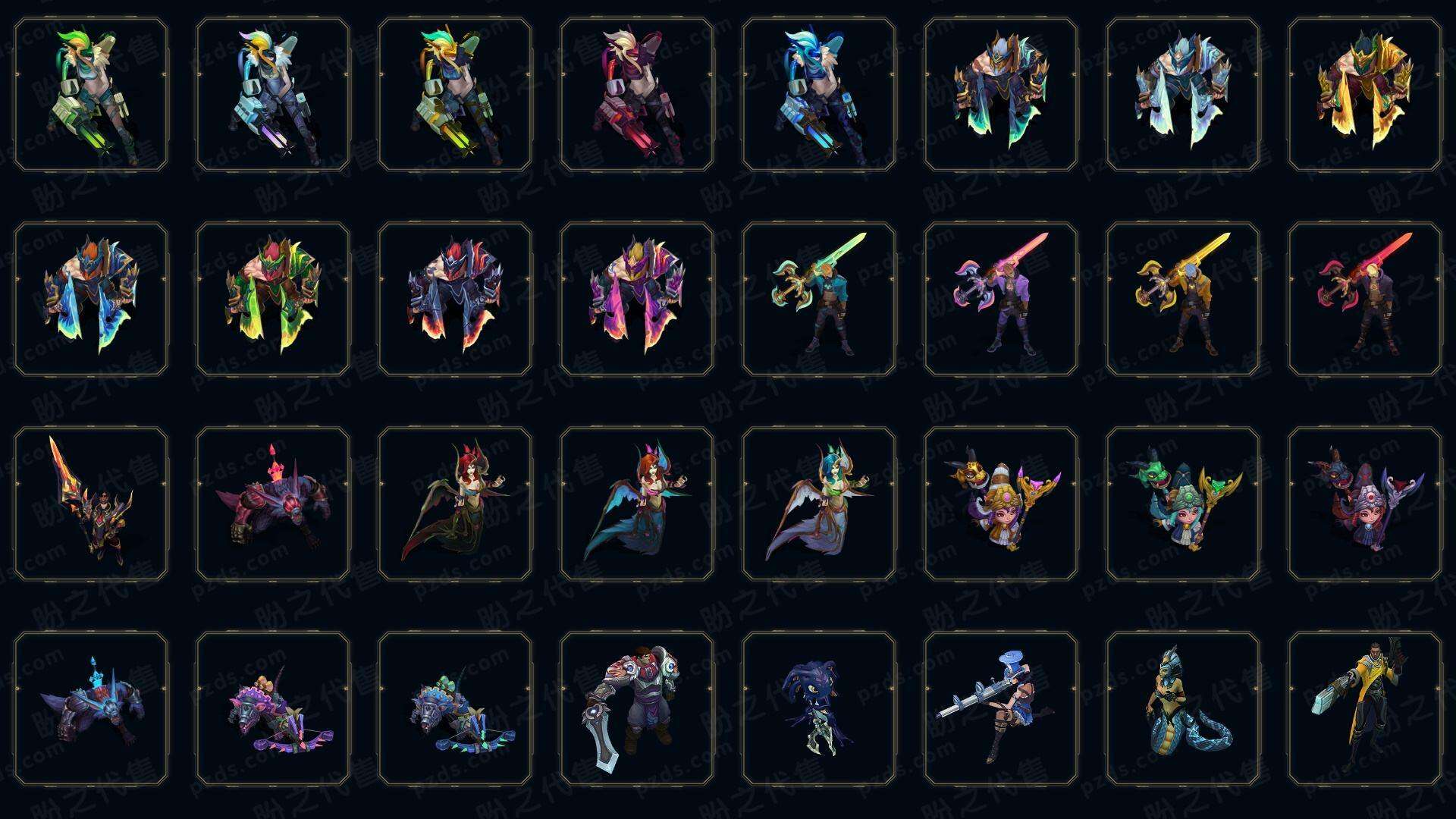
Task: Pick the blue crystal beast skin
Action: (x=91, y=708)
